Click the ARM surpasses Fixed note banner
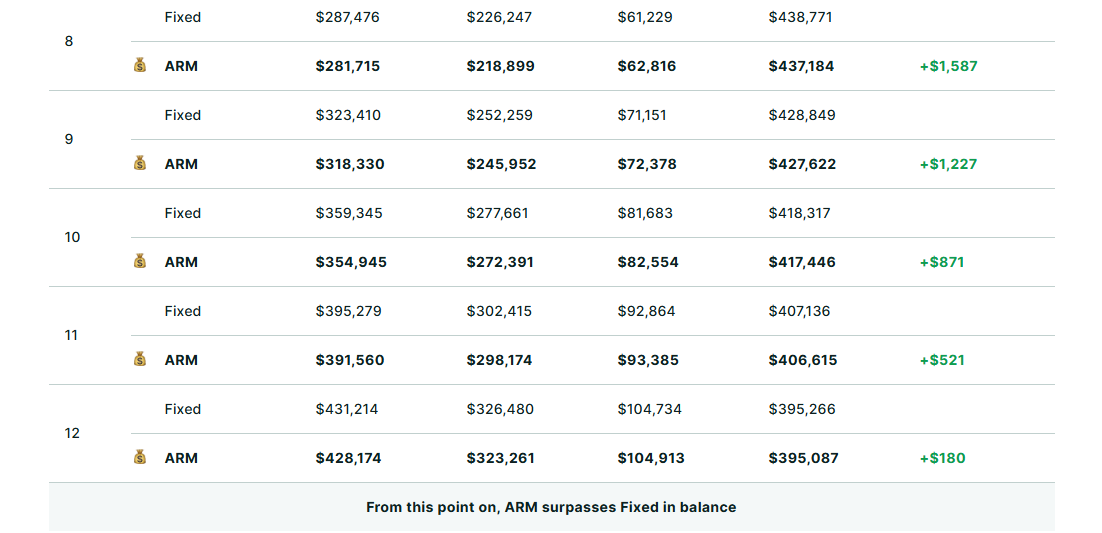The image size is (1102, 533). 552,507
